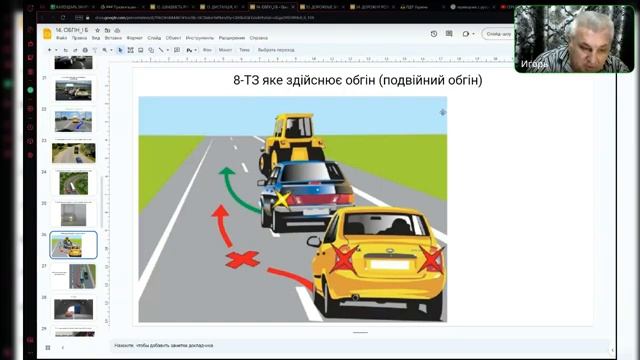This screenshot has height=360, width=640.
Task: Open version history clock icon
Action: (x=434, y=34)
